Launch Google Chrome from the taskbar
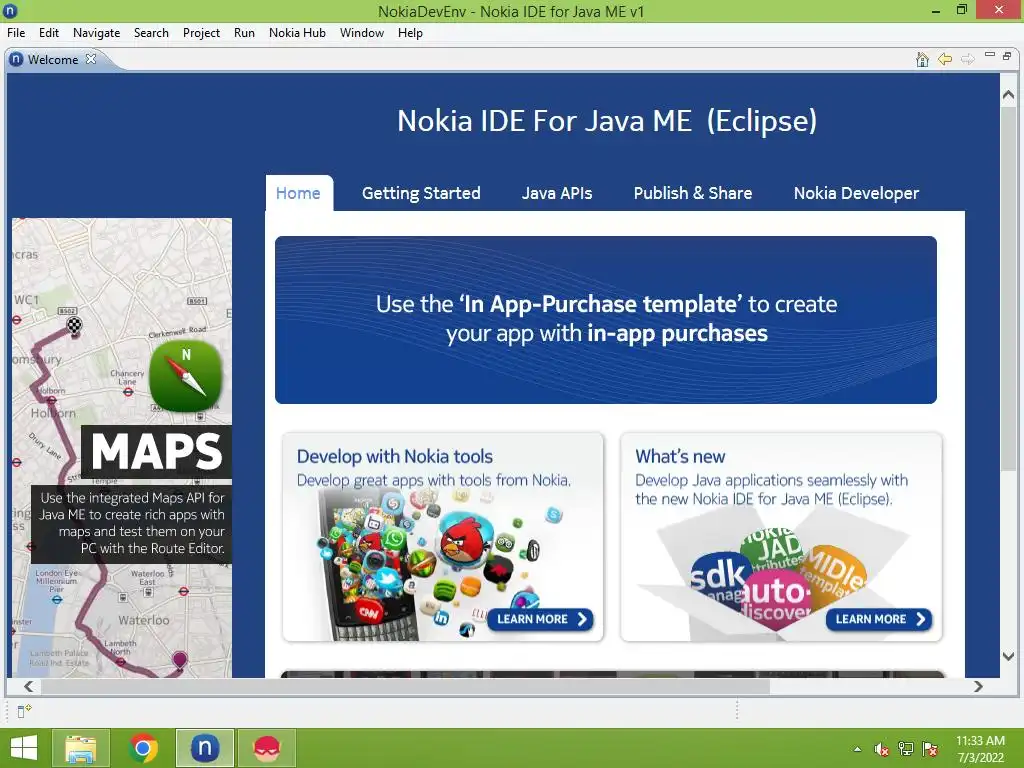This screenshot has width=1024, height=768. [143, 748]
